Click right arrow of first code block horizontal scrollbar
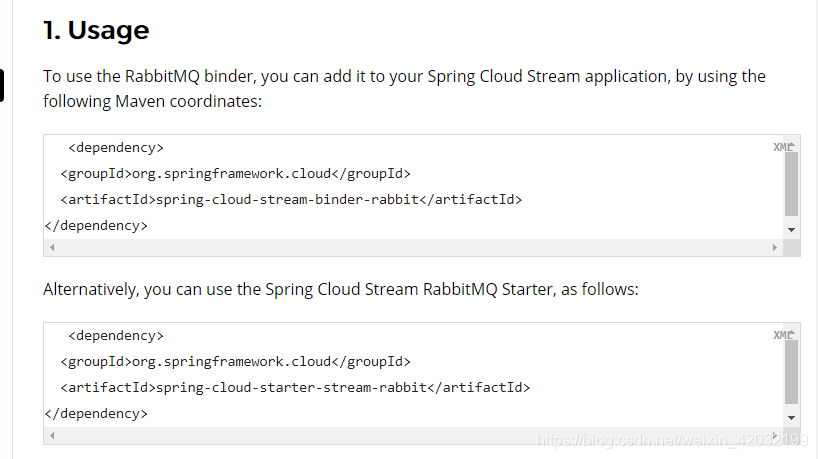 point(775,248)
